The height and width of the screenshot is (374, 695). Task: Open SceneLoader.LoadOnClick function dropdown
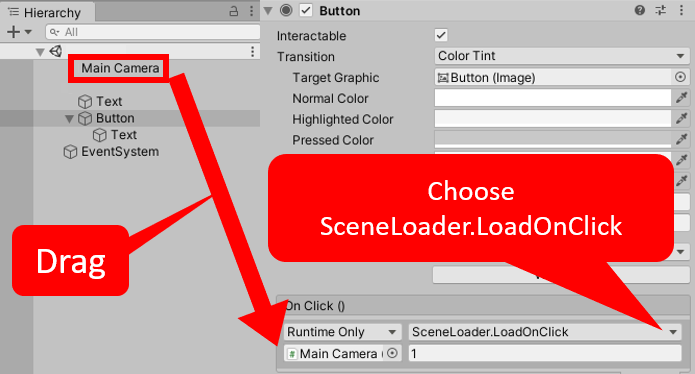545,332
